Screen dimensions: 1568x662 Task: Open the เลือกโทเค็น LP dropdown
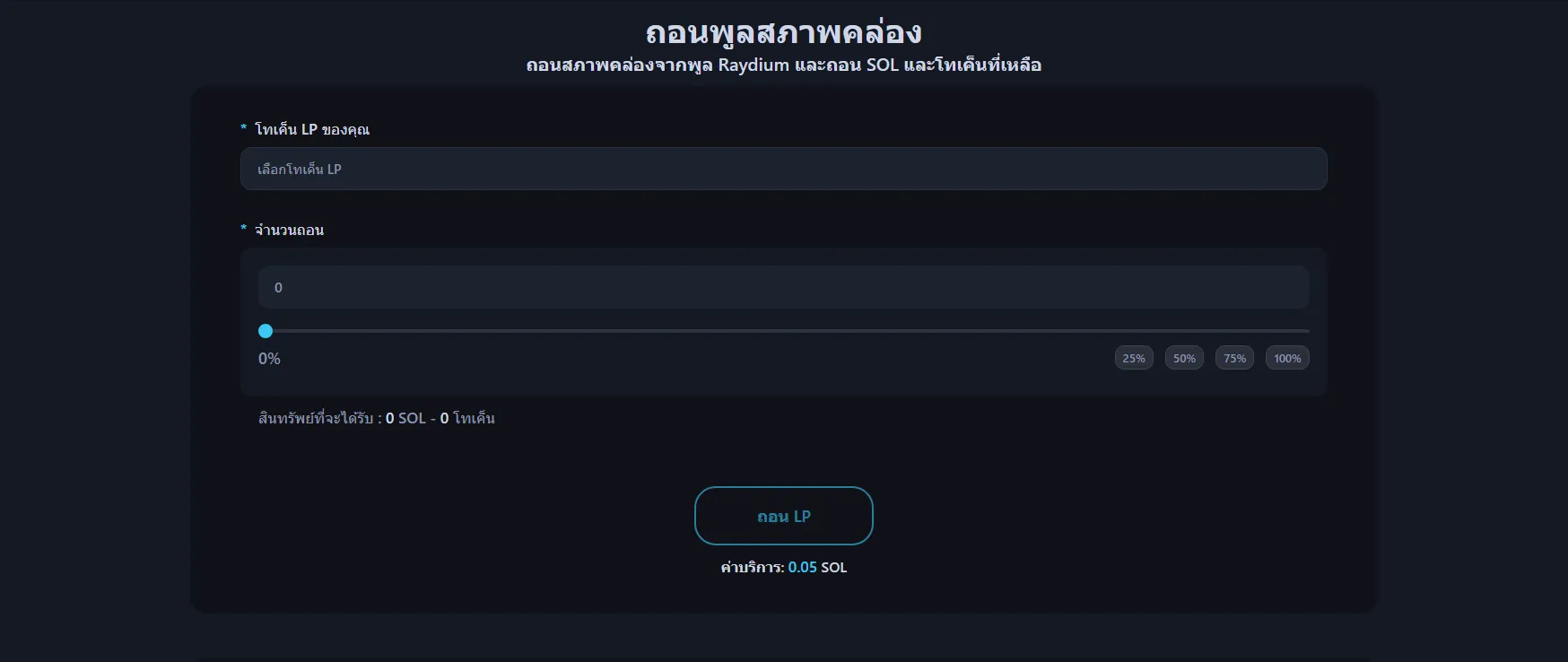point(783,169)
